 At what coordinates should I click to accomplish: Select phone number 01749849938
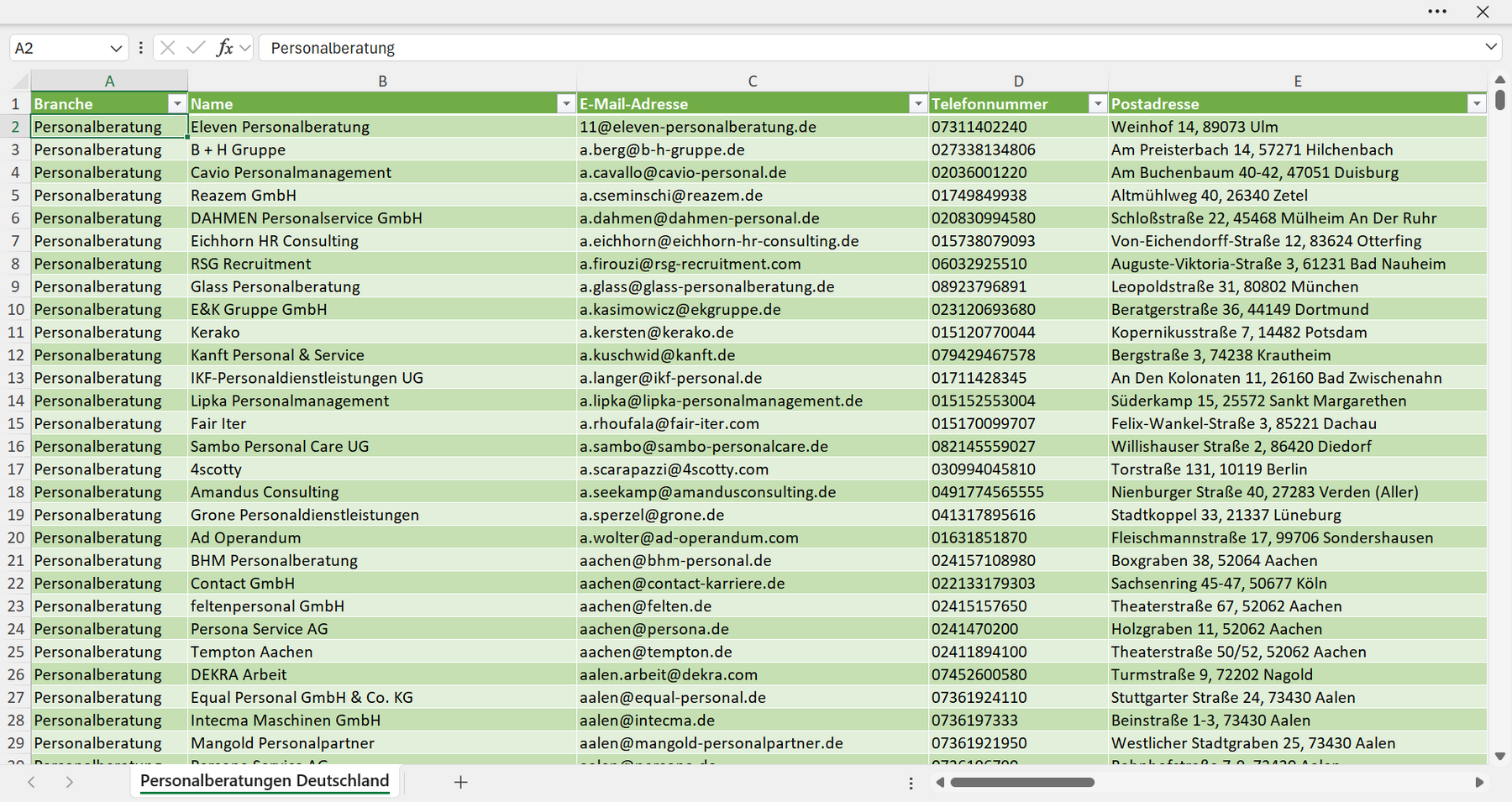point(1018,195)
